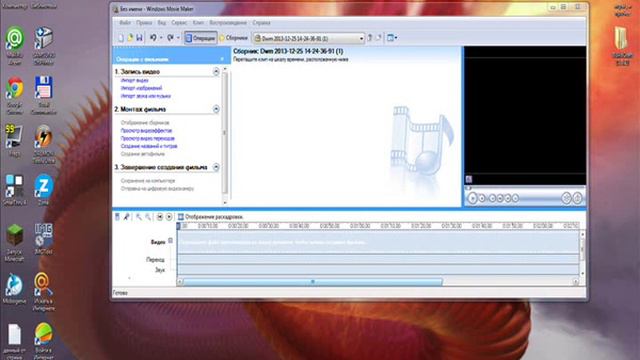Screen dimensions: 640x360
Task: Click the Play Timeline button
Action: click(x=169, y=217)
